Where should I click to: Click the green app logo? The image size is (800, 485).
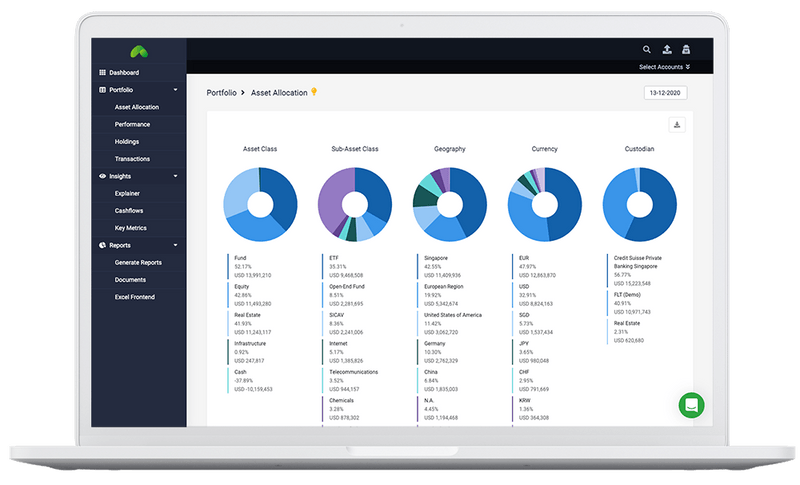point(139,51)
